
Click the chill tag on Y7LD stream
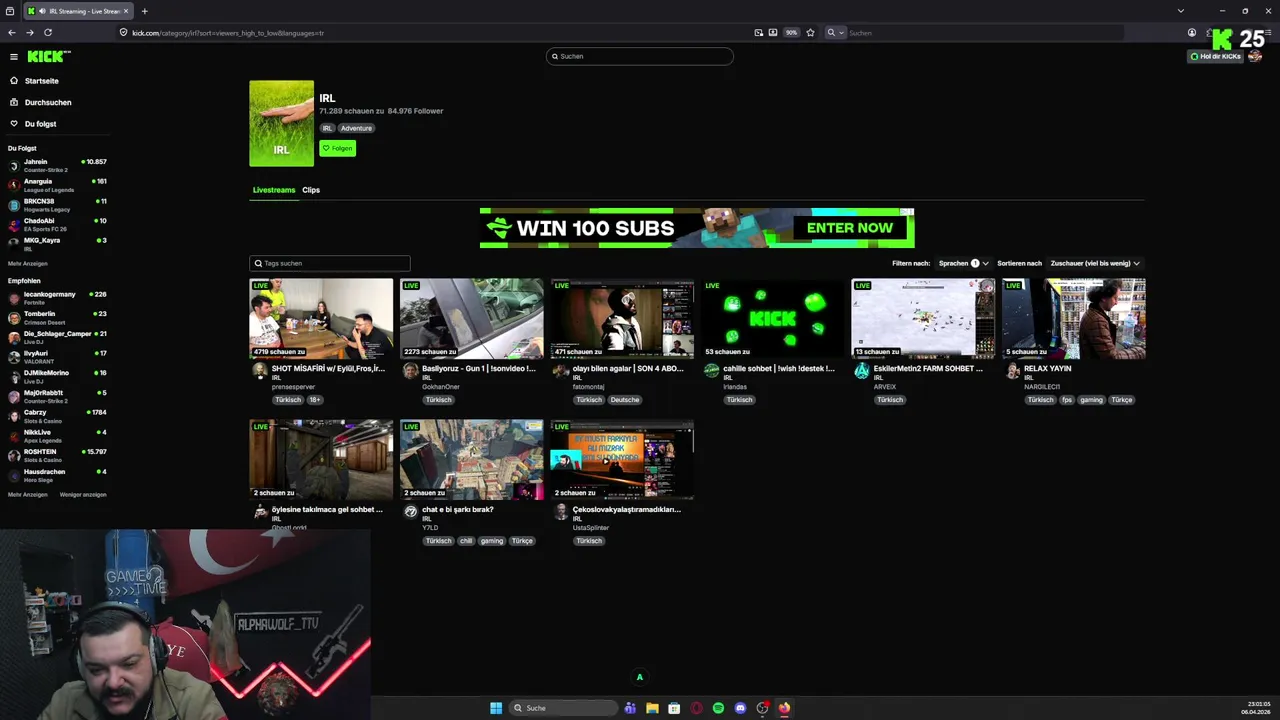[x=466, y=541]
